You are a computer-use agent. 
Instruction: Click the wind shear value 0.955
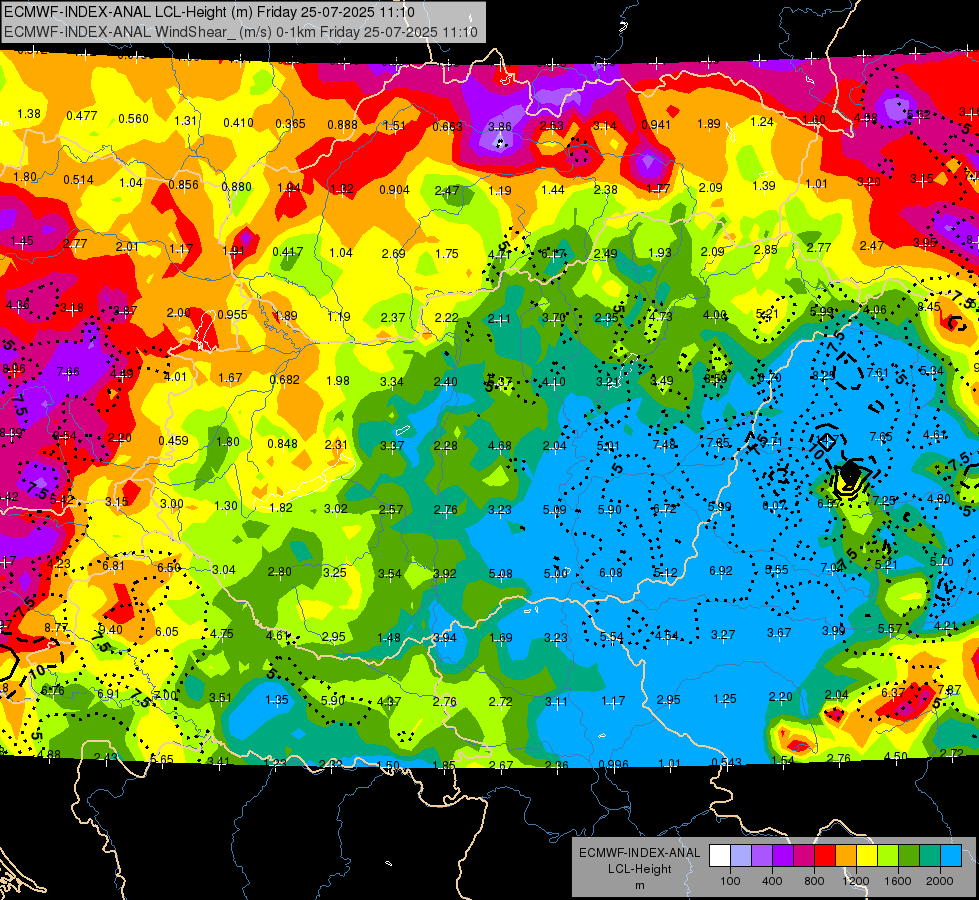coord(232,315)
